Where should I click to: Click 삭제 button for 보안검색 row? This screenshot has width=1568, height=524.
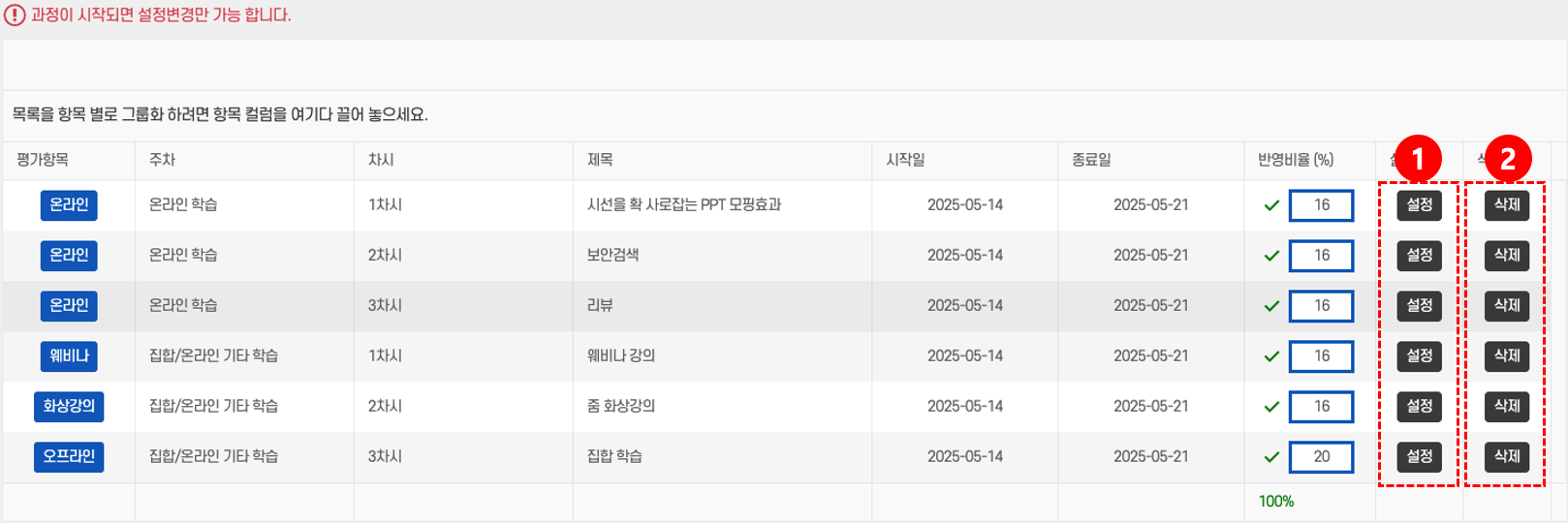point(1506,256)
